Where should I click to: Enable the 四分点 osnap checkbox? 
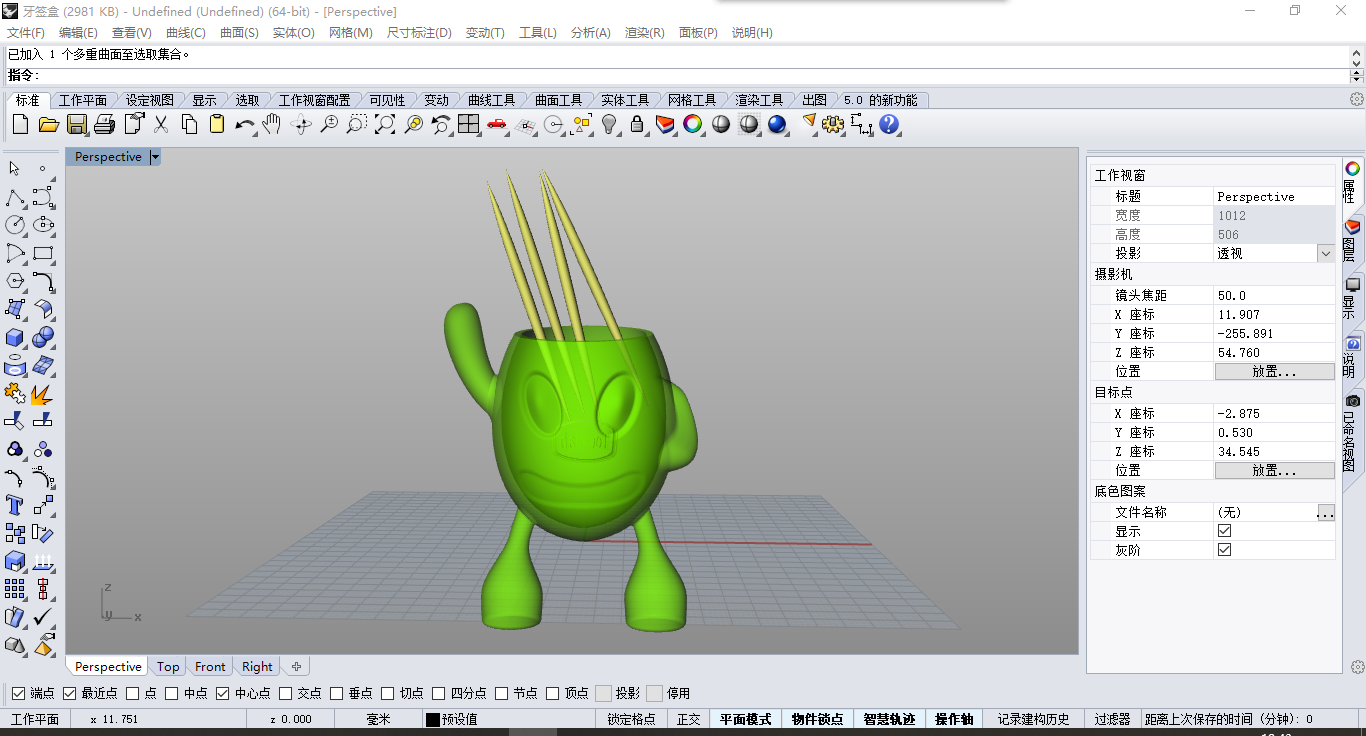point(439,693)
